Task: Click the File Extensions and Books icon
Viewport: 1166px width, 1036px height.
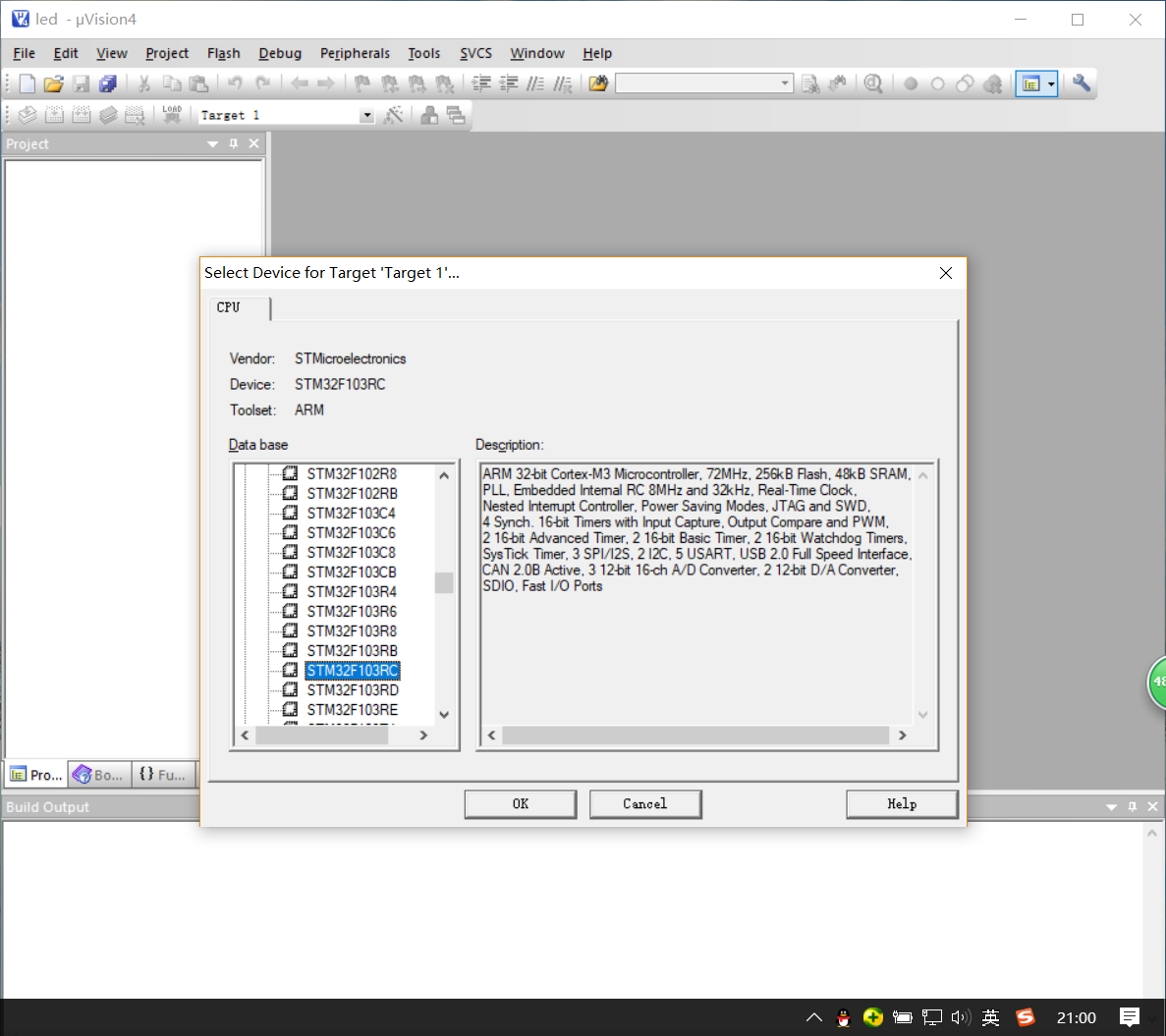Action: click(x=429, y=115)
